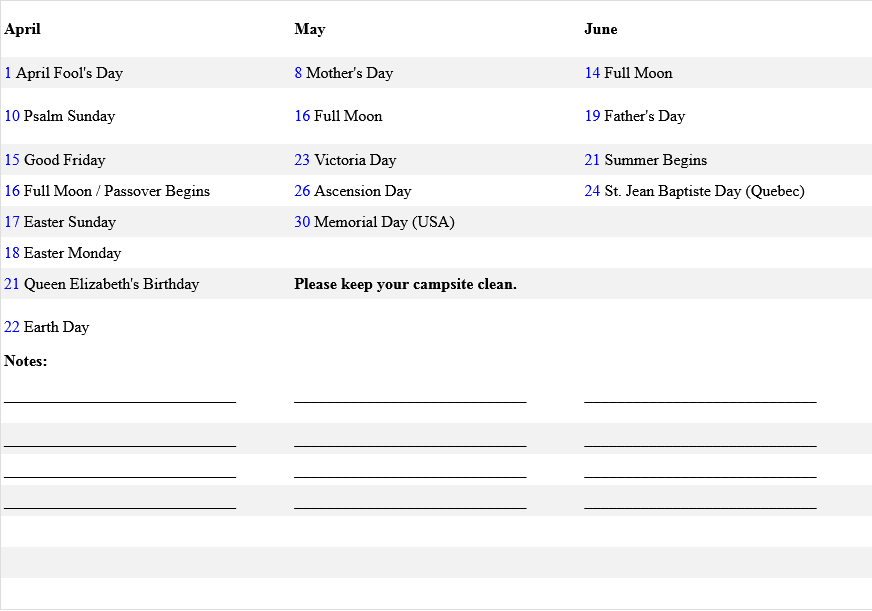The image size is (872, 611).
Task: Open the Earth Day date link
Action: point(12,327)
